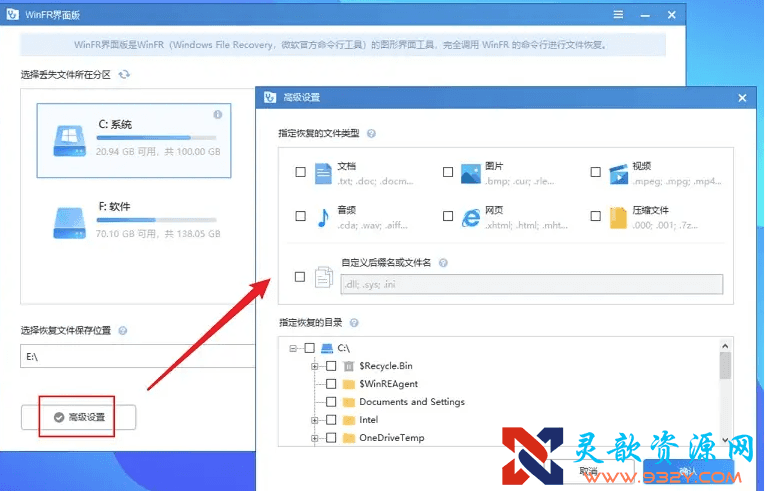Open help for file type selection
Viewport: 765px width, 491px height.
(371, 133)
